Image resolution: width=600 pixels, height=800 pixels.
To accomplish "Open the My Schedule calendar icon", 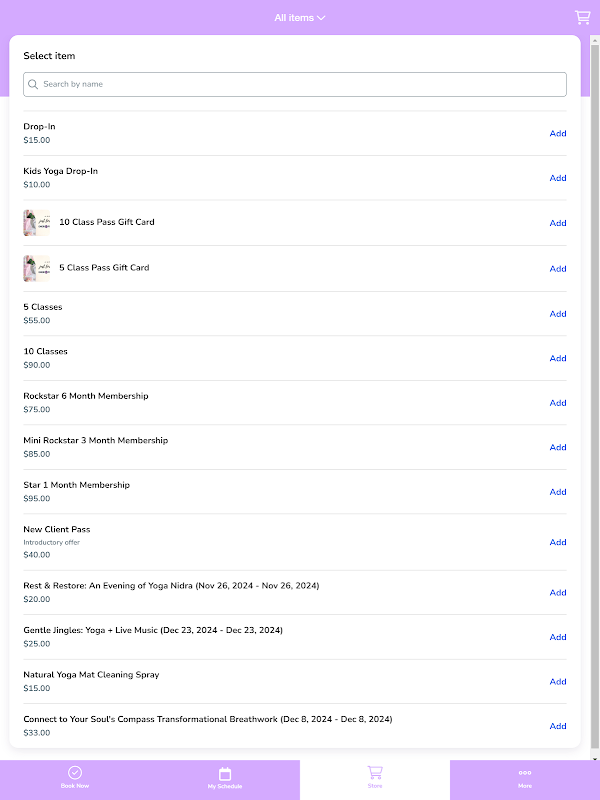I will [x=225, y=773].
